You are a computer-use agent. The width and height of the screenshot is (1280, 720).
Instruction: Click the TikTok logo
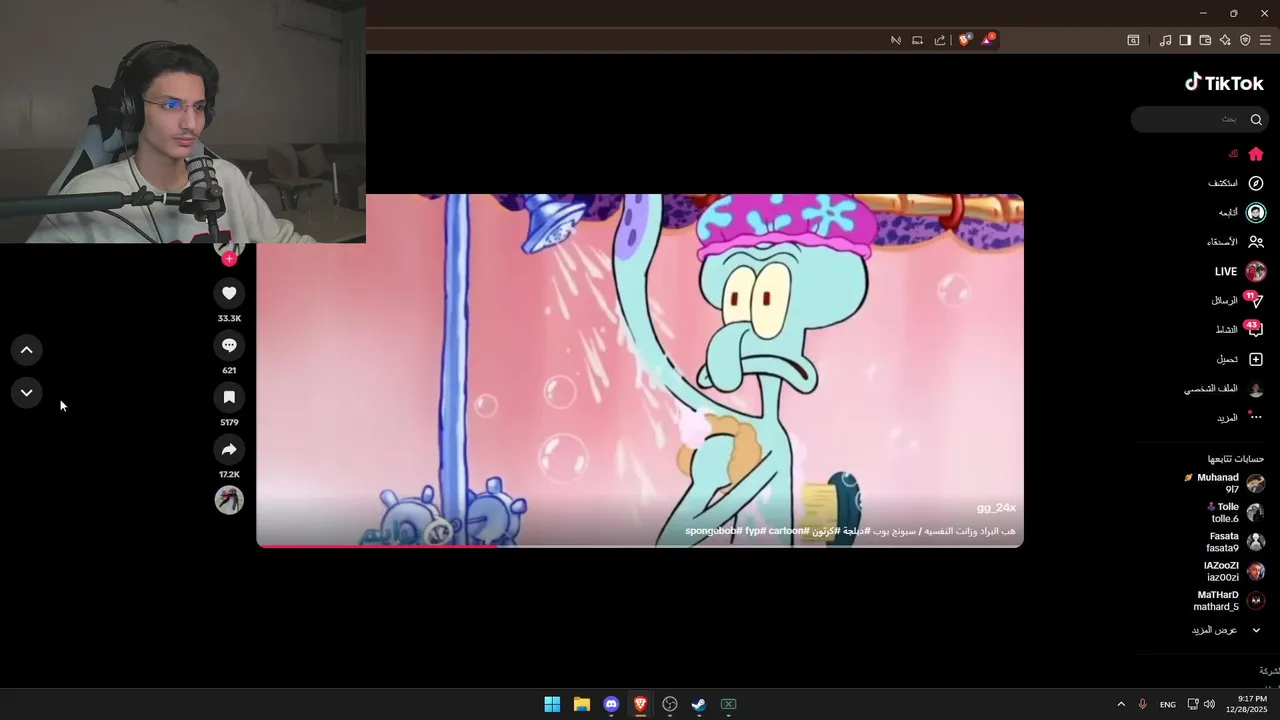coord(1225,83)
